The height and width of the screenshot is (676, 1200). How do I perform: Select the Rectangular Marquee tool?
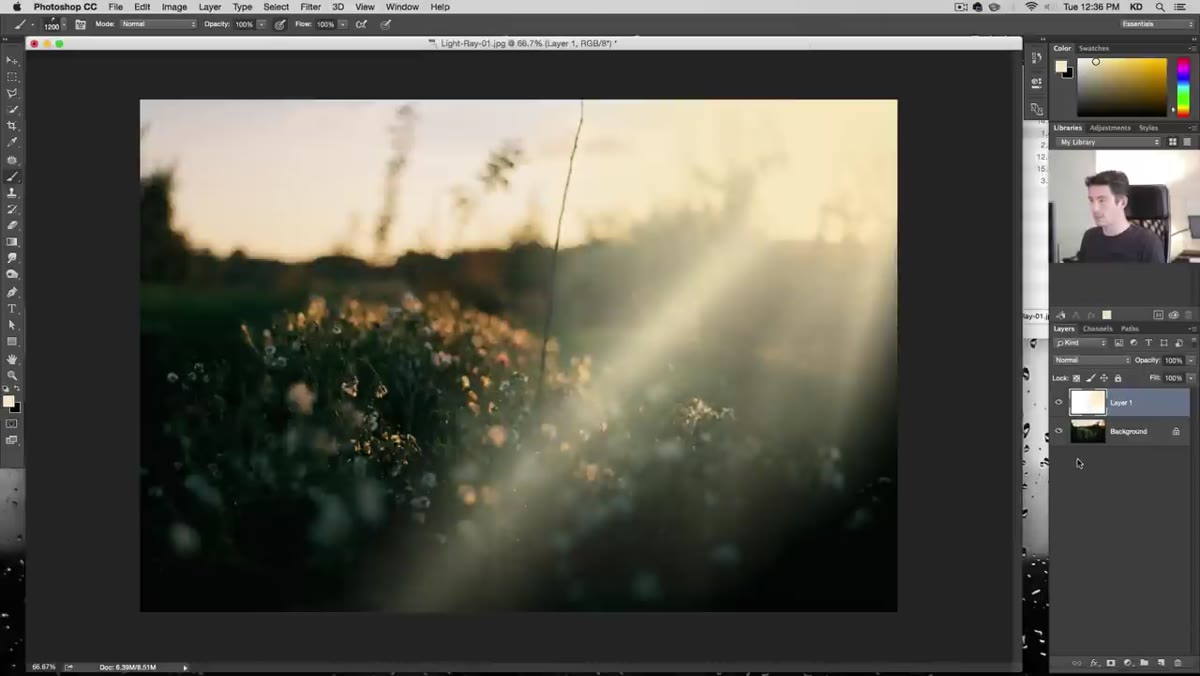pyautogui.click(x=12, y=77)
